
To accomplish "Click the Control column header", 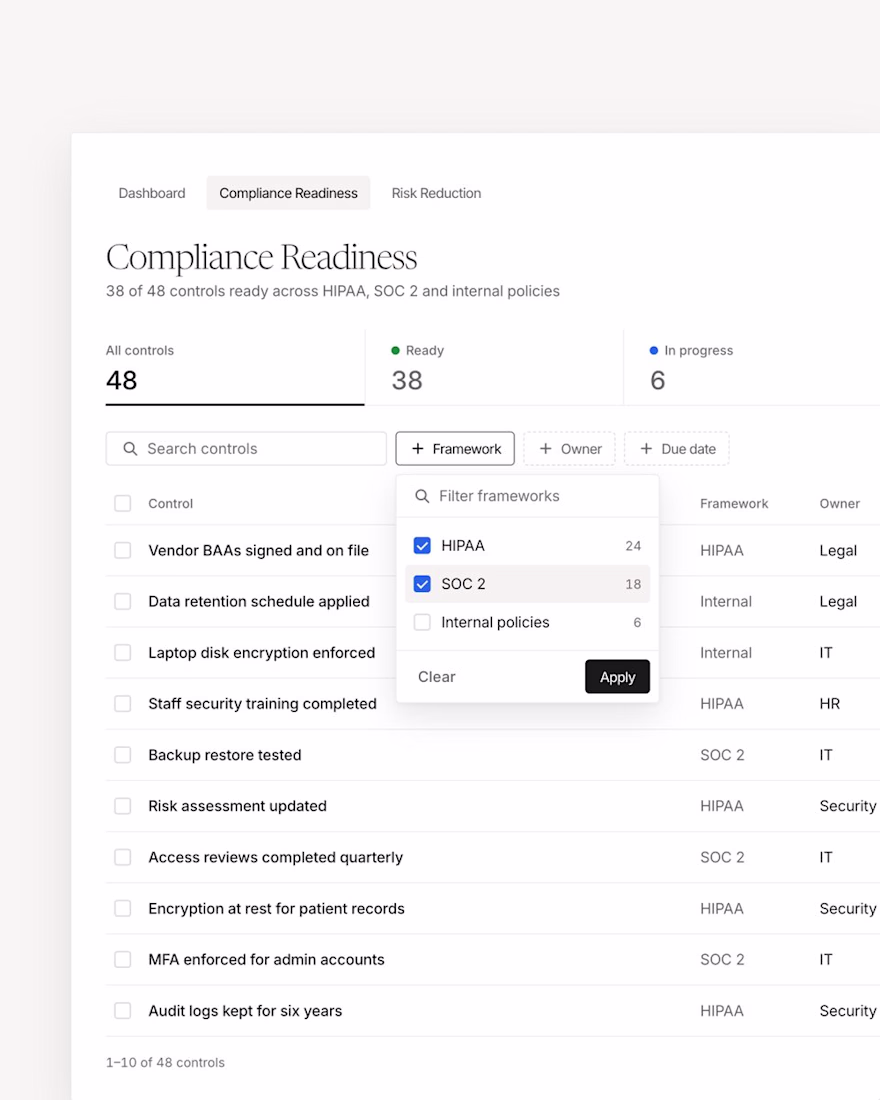I will [171, 503].
